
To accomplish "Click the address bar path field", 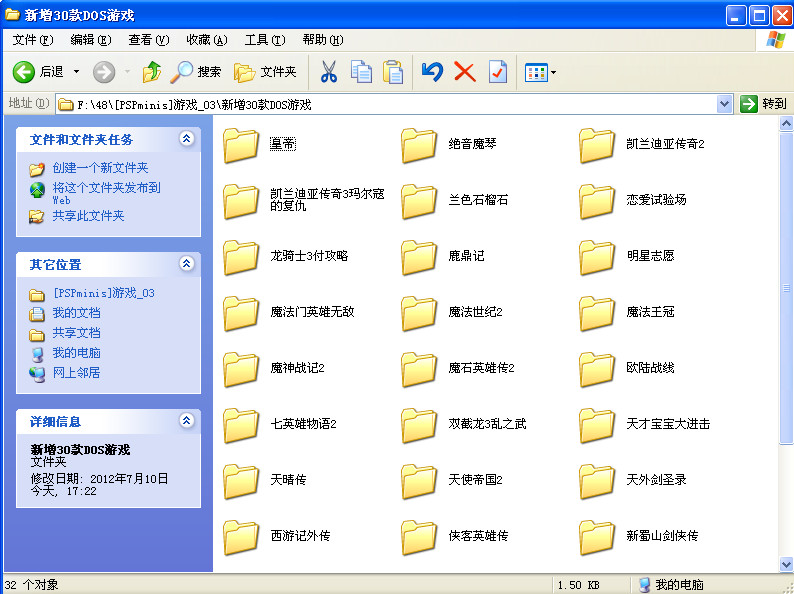I will 387,104.
